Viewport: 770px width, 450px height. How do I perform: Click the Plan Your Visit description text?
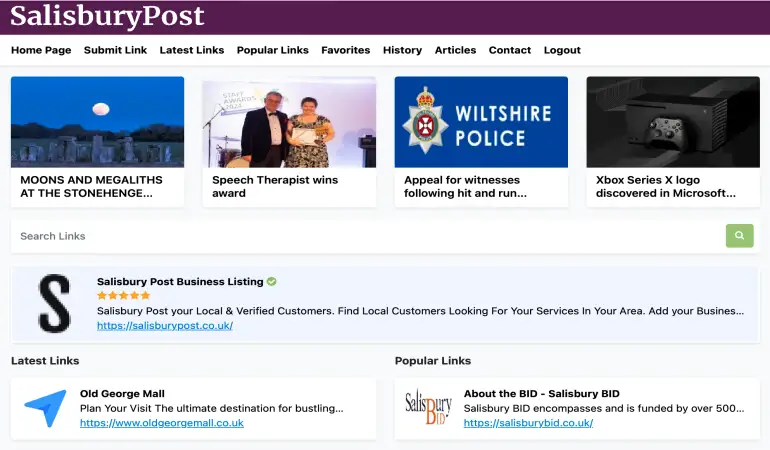pyautogui.click(x=212, y=408)
